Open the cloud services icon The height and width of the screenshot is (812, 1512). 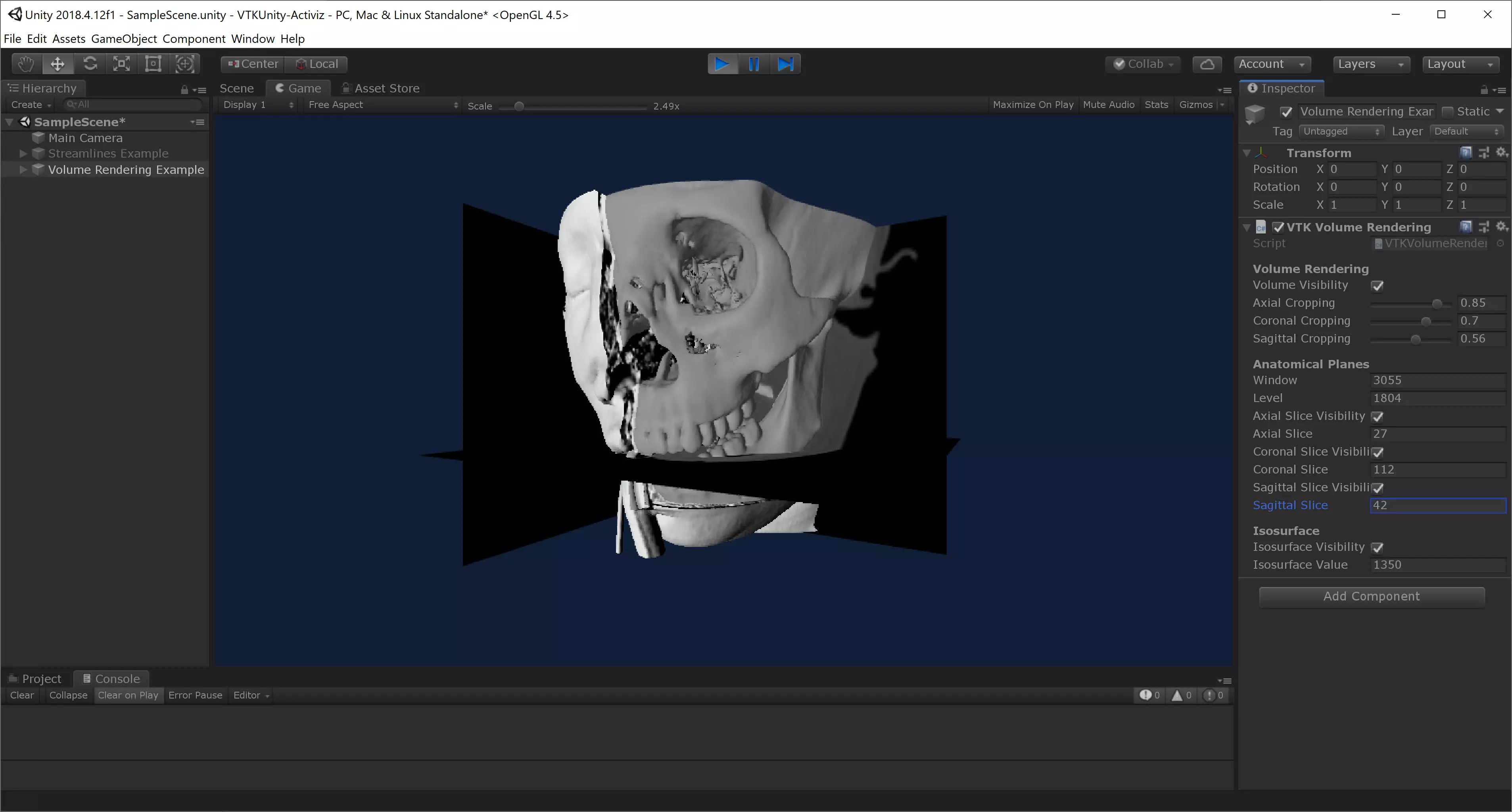[x=1207, y=63]
